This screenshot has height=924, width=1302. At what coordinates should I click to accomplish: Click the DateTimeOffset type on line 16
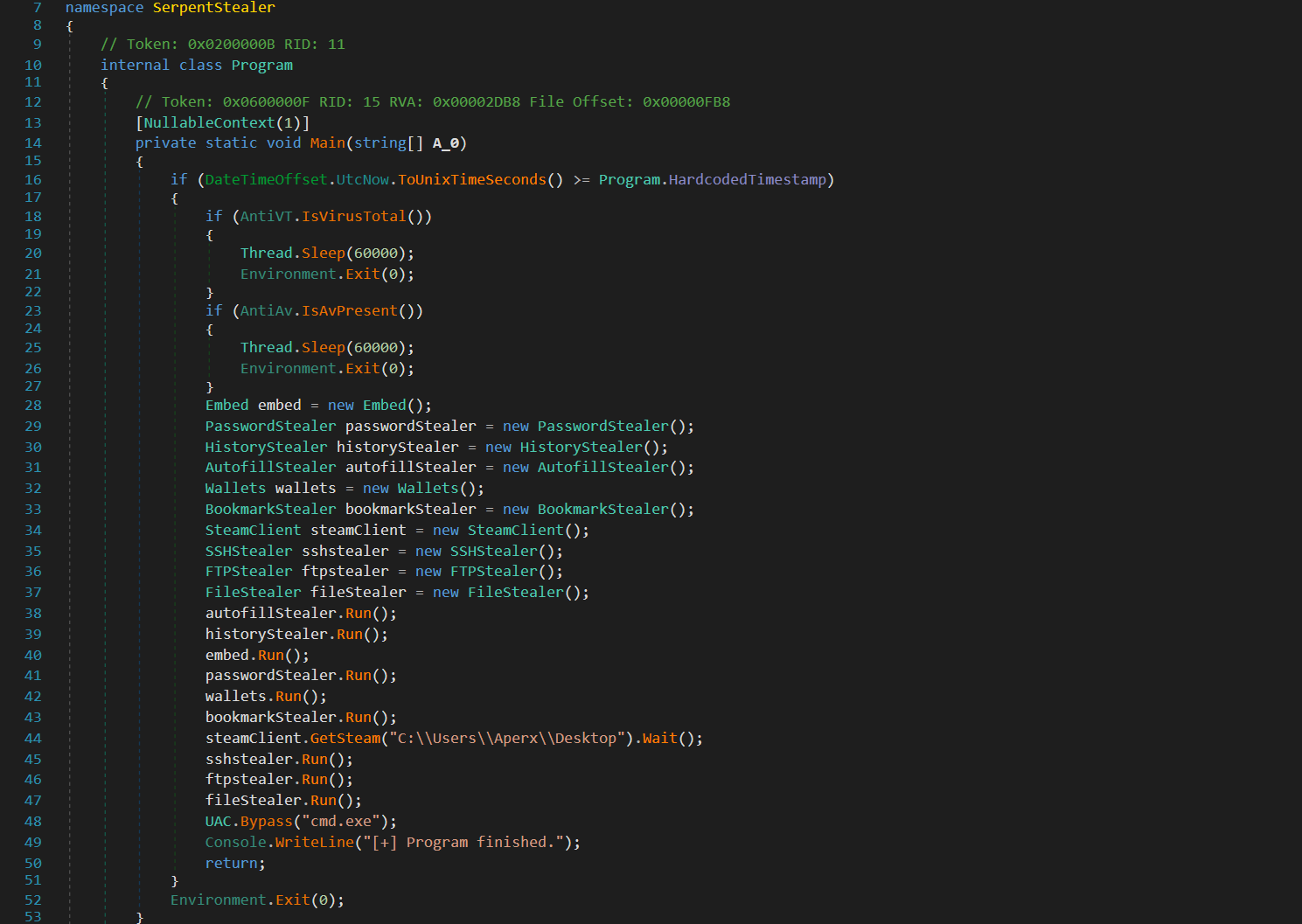pyautogui.click(x=267, y=180)
